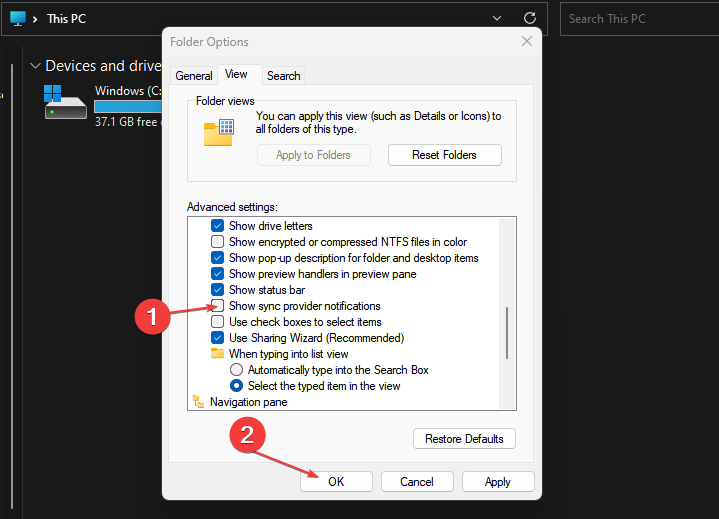Click the breadcrumb arrow before This PC
The width and height of the screenshot is (719, 519).
(35, 19)
